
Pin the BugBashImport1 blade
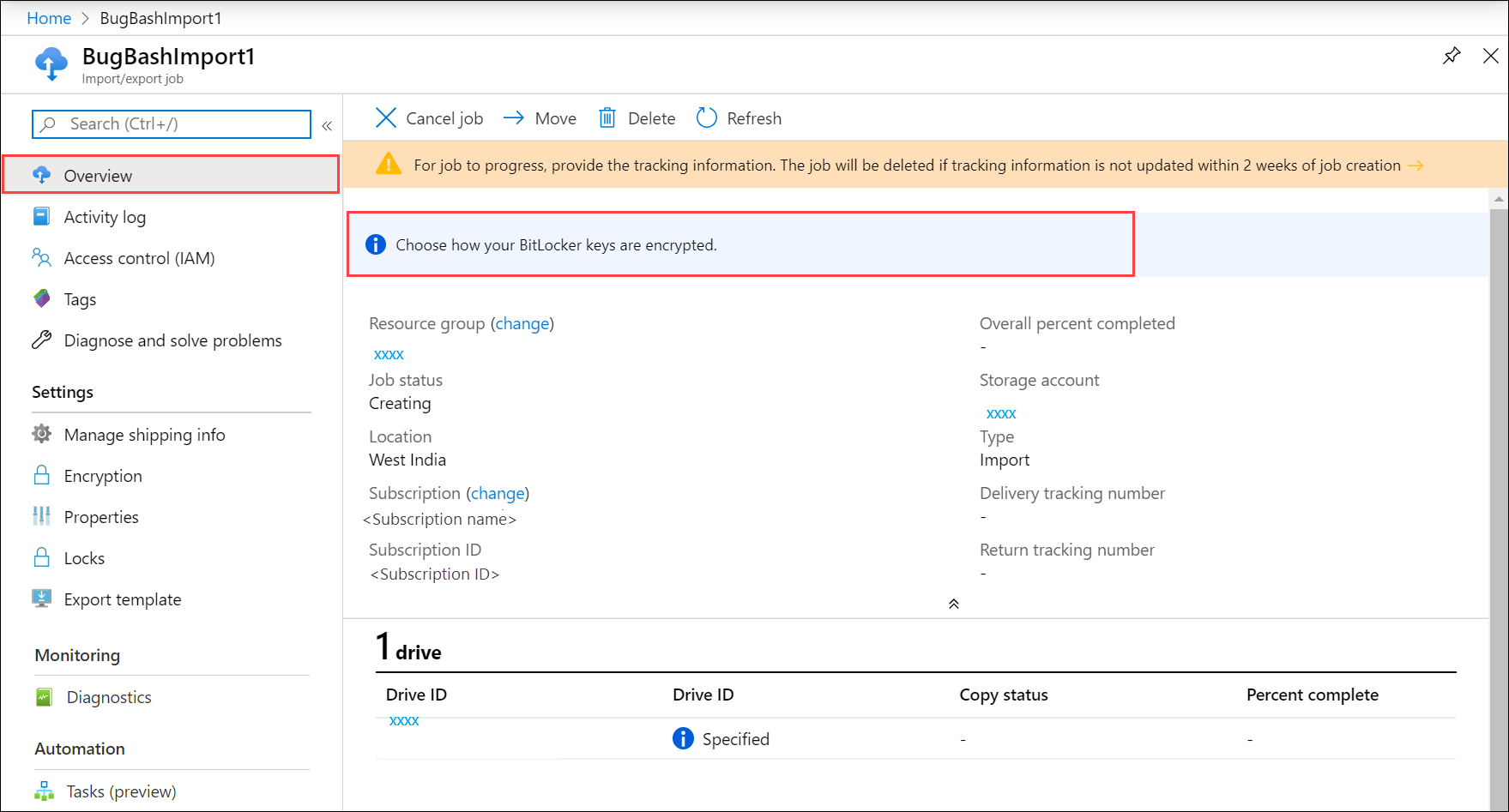pyautogui.click(x=1452, y=55)
